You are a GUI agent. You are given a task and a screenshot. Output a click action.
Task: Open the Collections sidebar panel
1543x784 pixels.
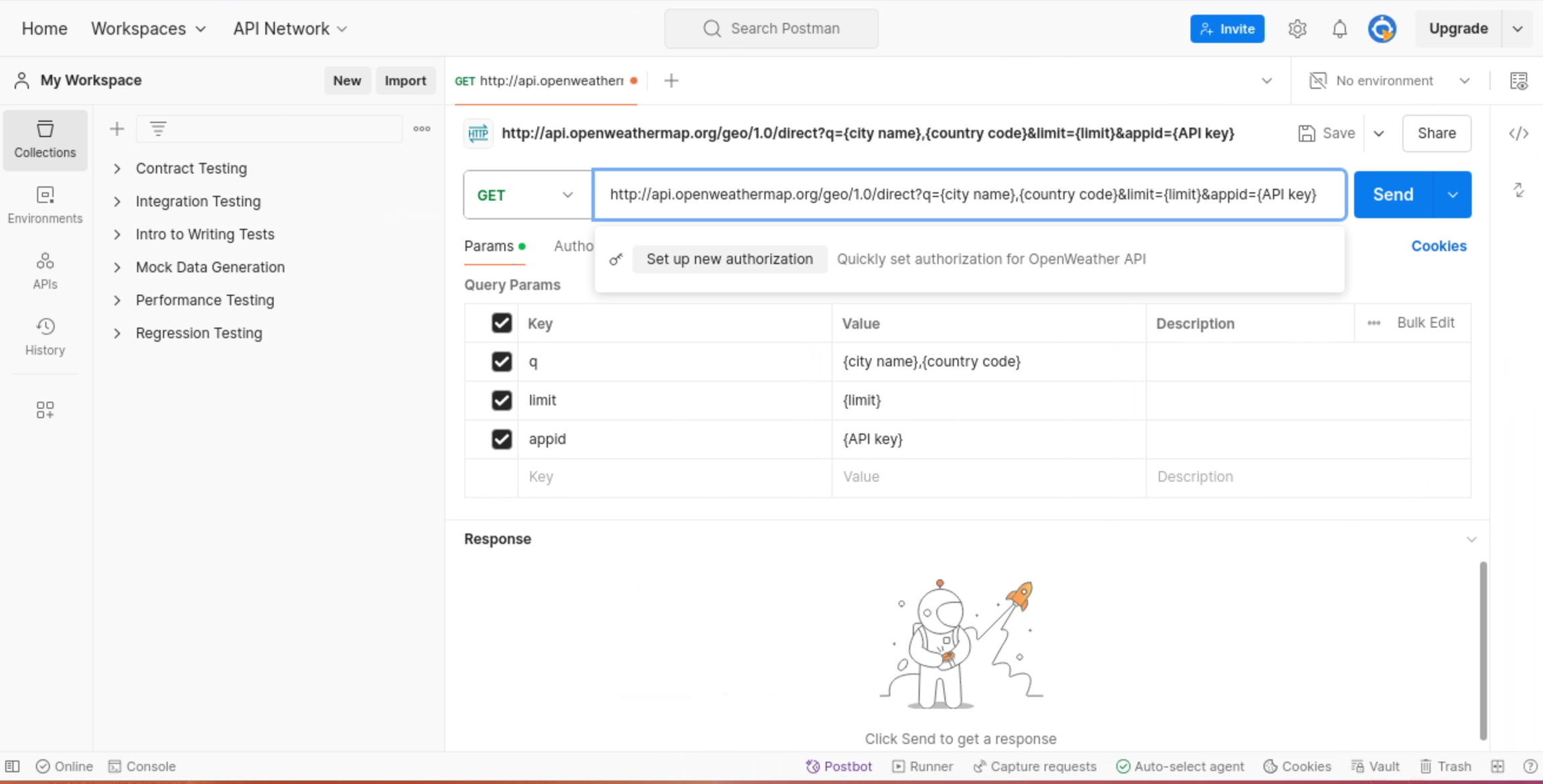coord(45,139)
